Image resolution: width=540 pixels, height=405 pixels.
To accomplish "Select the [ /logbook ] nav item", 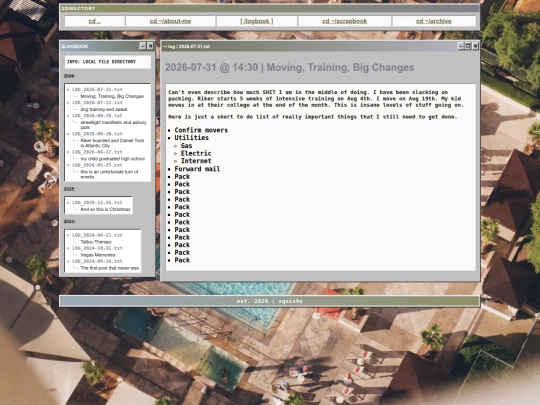I will coord(257,21).
